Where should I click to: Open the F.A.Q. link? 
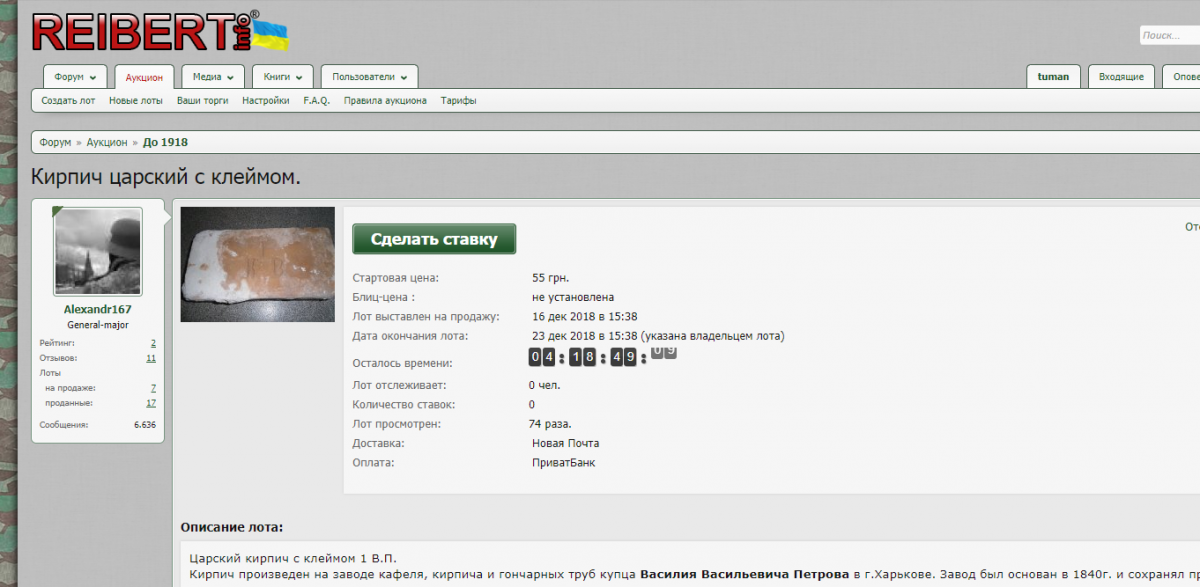point(316,101)
